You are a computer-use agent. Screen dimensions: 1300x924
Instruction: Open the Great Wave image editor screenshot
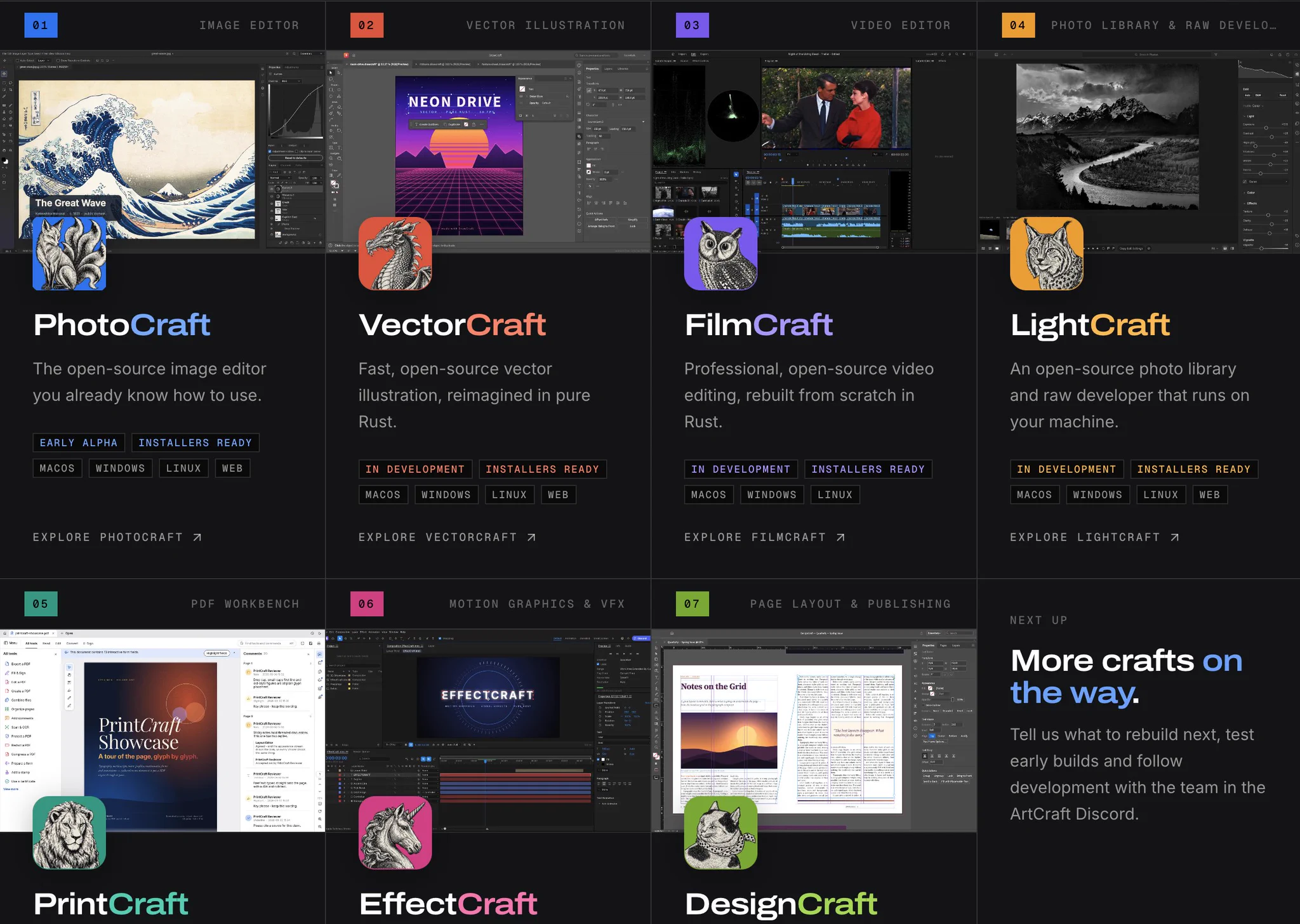click(162, 152)
